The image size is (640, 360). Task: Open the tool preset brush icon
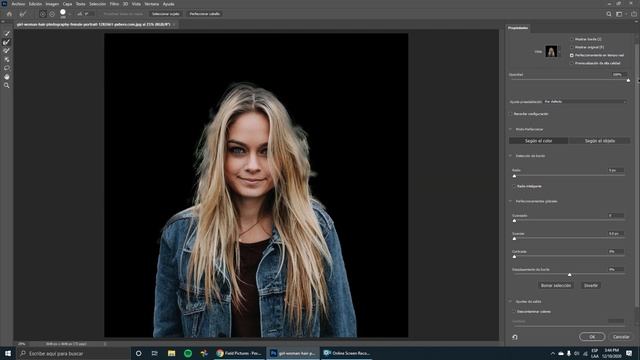coord(23,14)
